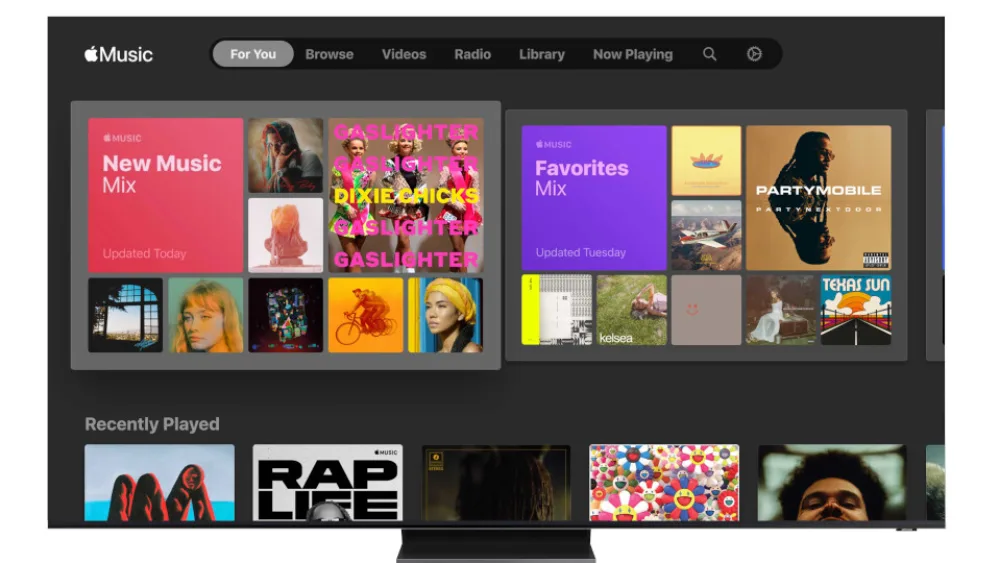Viewport: 1000px width, 563px height.
Task: Open the woman in white dress album cover
Action: 781,310
